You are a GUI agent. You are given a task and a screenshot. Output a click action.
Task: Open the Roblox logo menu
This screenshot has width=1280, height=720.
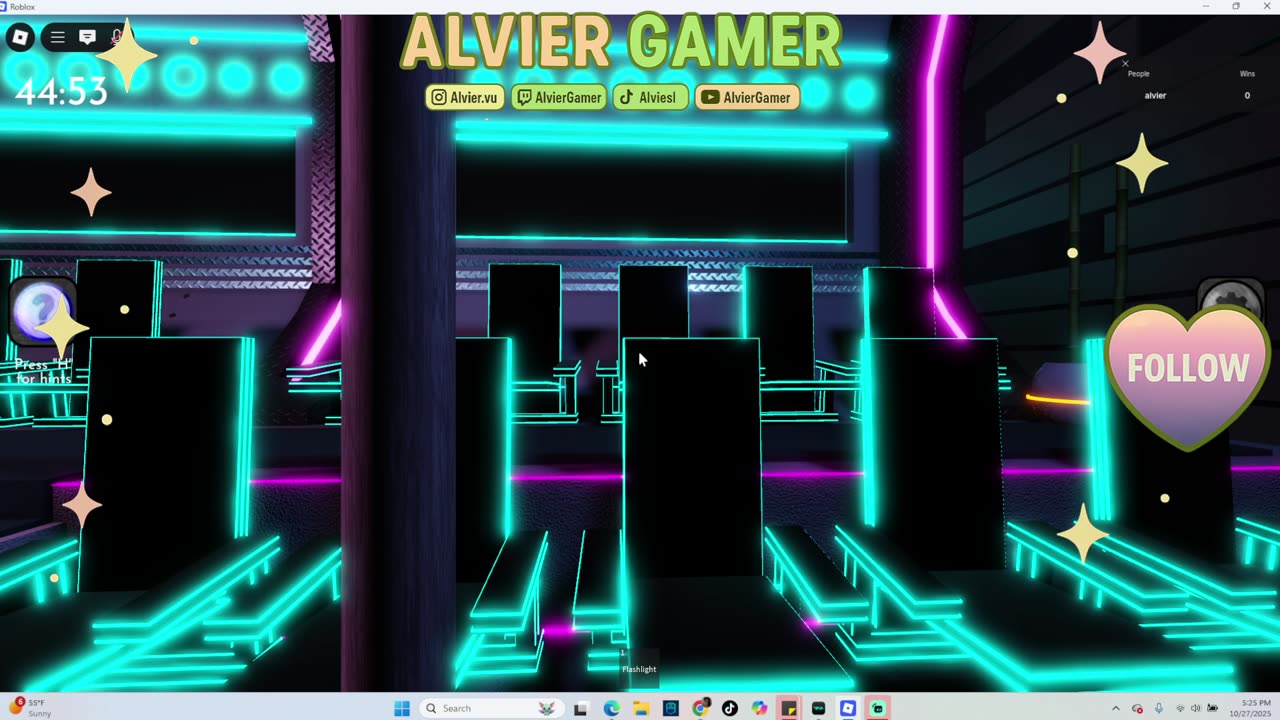(x=20, y=38)
